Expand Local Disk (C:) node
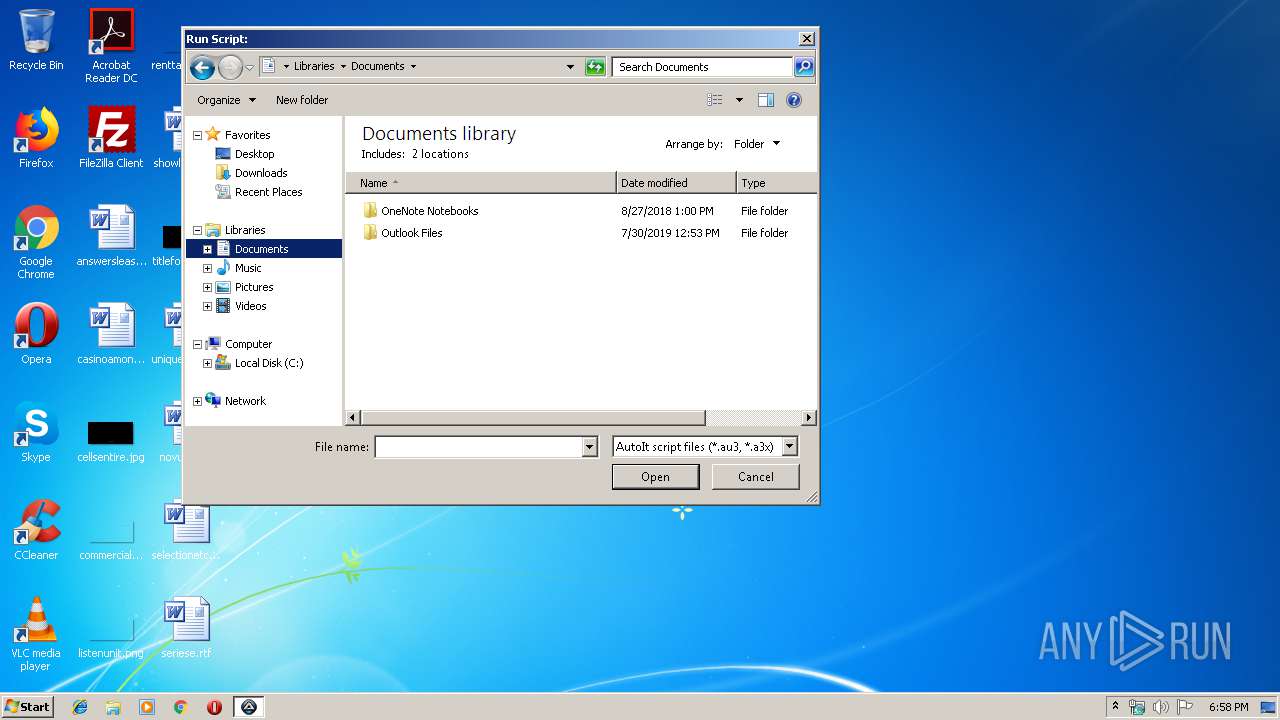1280x720 pixels. (x=207, y=363)
